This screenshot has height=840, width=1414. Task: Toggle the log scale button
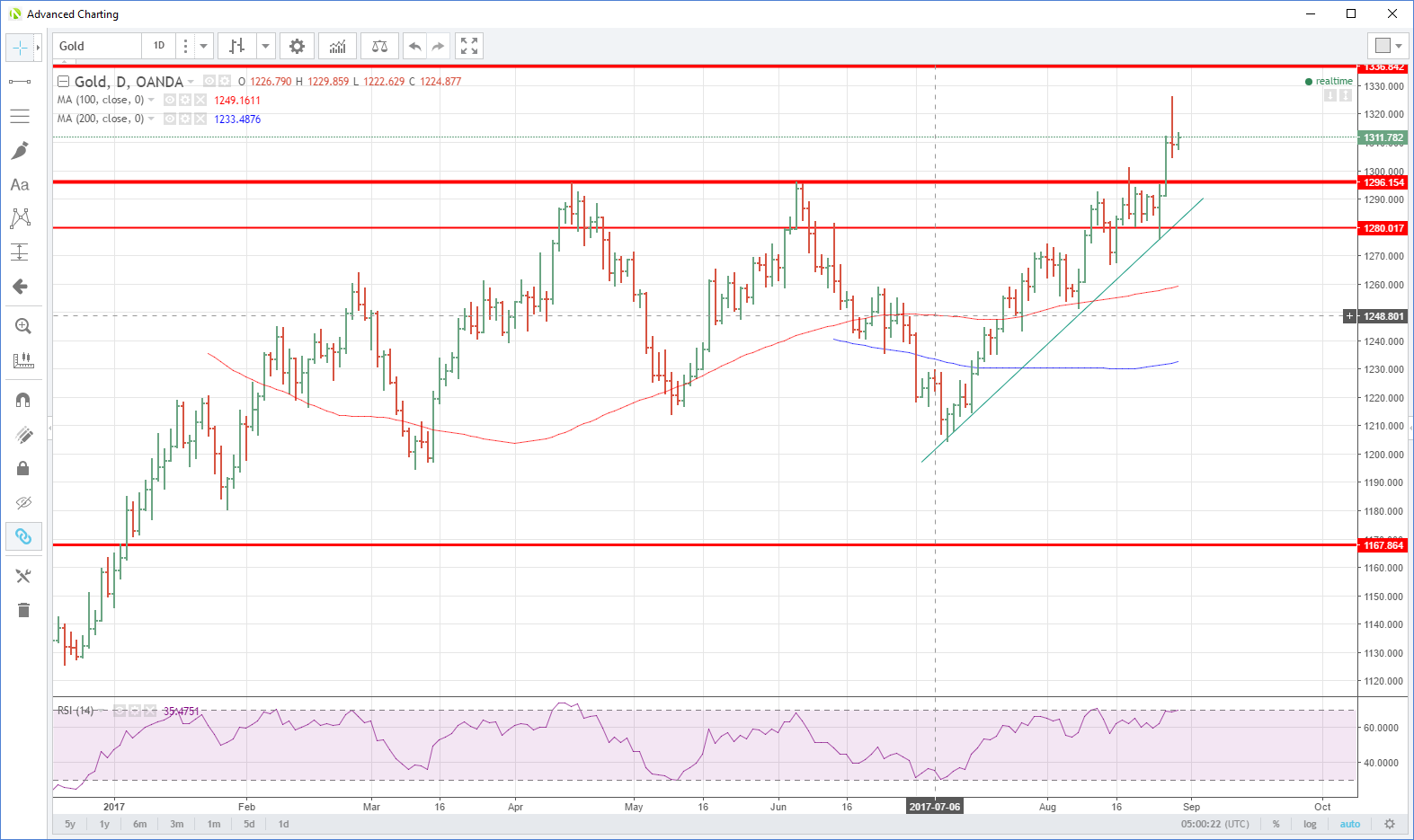[1310, 824]
